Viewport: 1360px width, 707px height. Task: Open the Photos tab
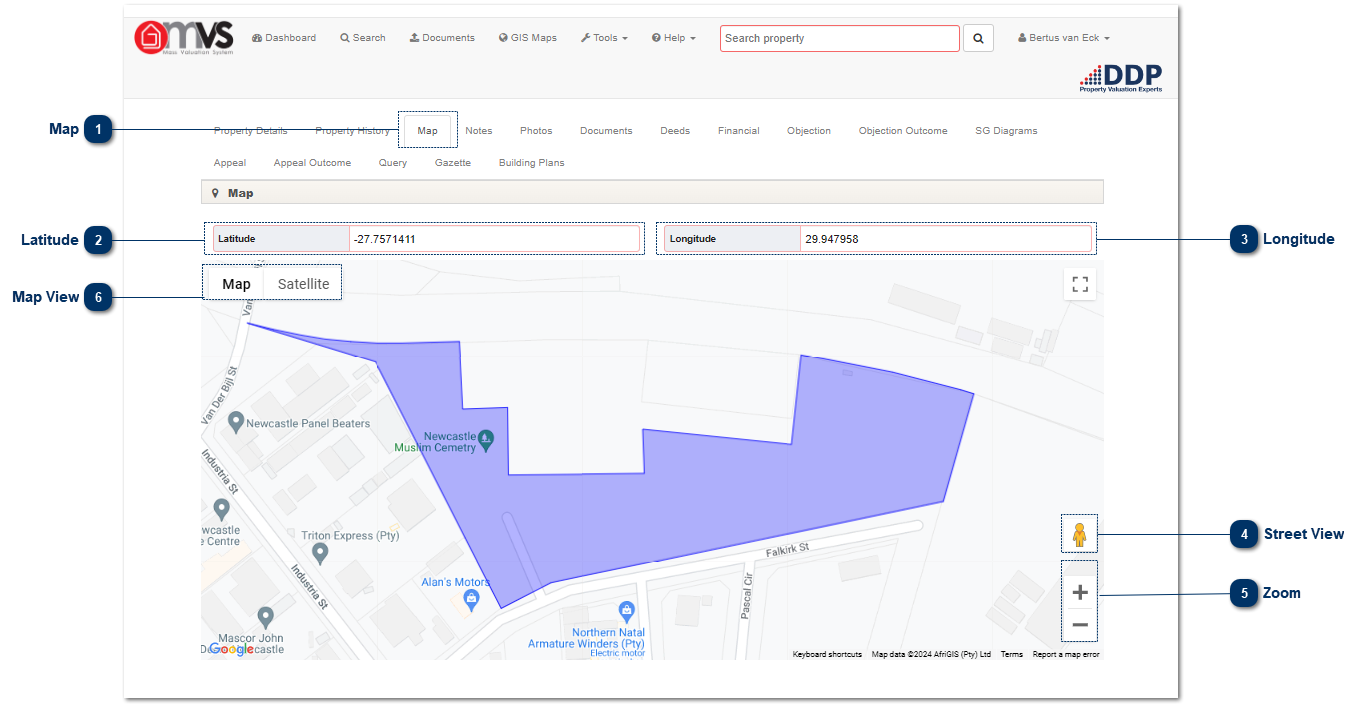pos(536,131)
